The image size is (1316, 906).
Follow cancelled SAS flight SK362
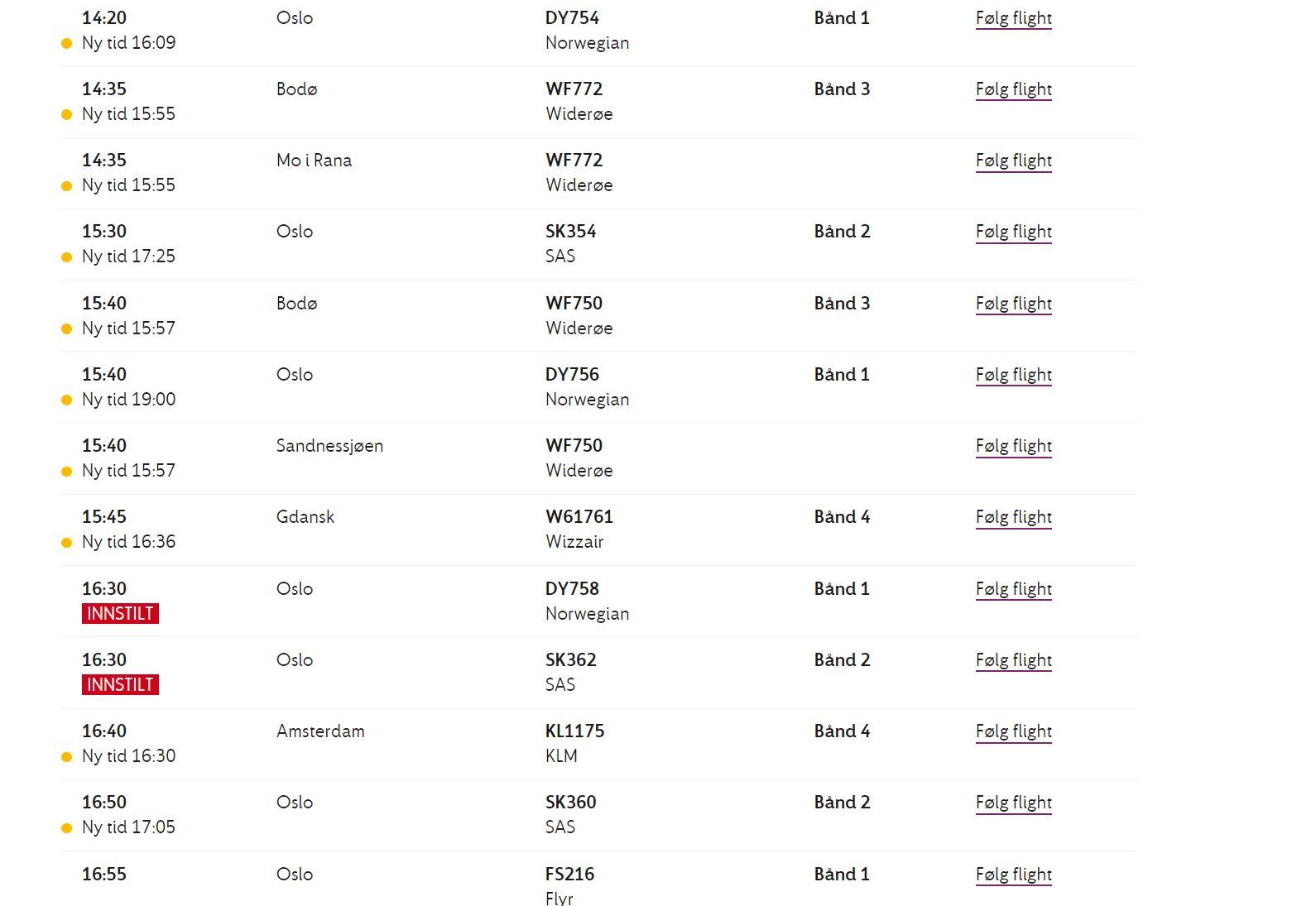pyautogui.click(x=1013, y=660)
